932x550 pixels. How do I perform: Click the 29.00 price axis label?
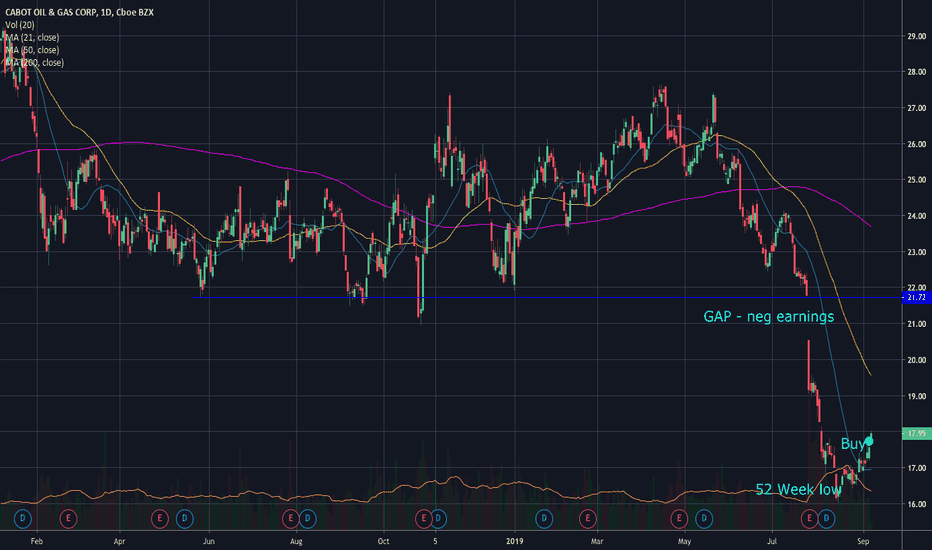click(916, 36)
